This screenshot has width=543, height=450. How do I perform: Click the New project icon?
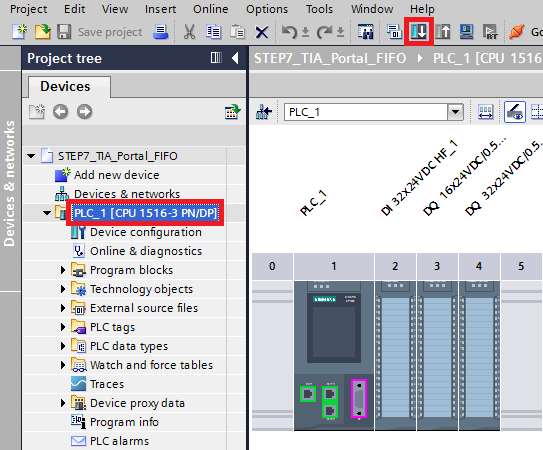pos(20,32)
